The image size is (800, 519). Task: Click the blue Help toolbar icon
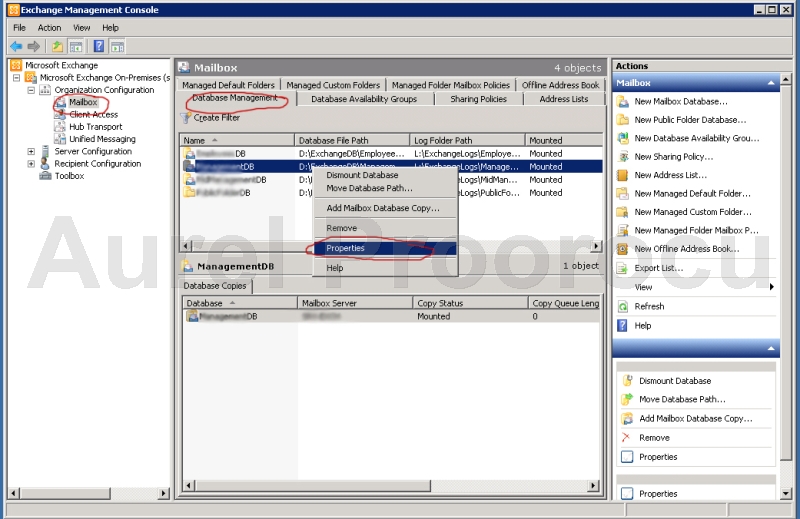tap(98, 46)
